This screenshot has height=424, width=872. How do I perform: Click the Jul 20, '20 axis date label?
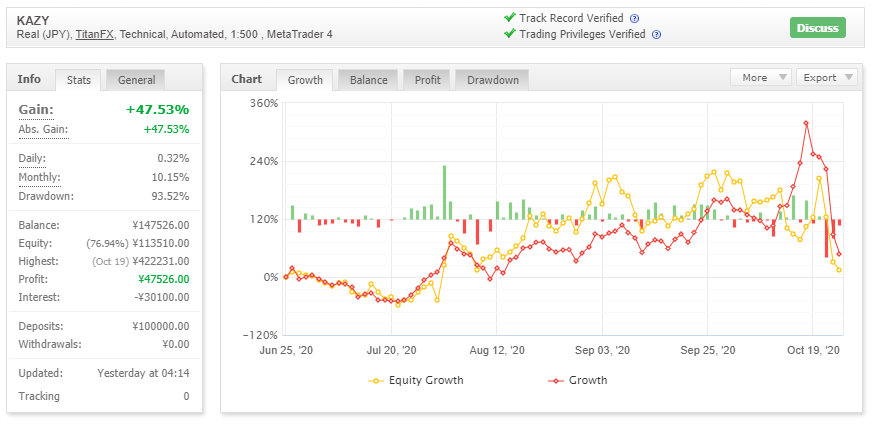(392, 351)
